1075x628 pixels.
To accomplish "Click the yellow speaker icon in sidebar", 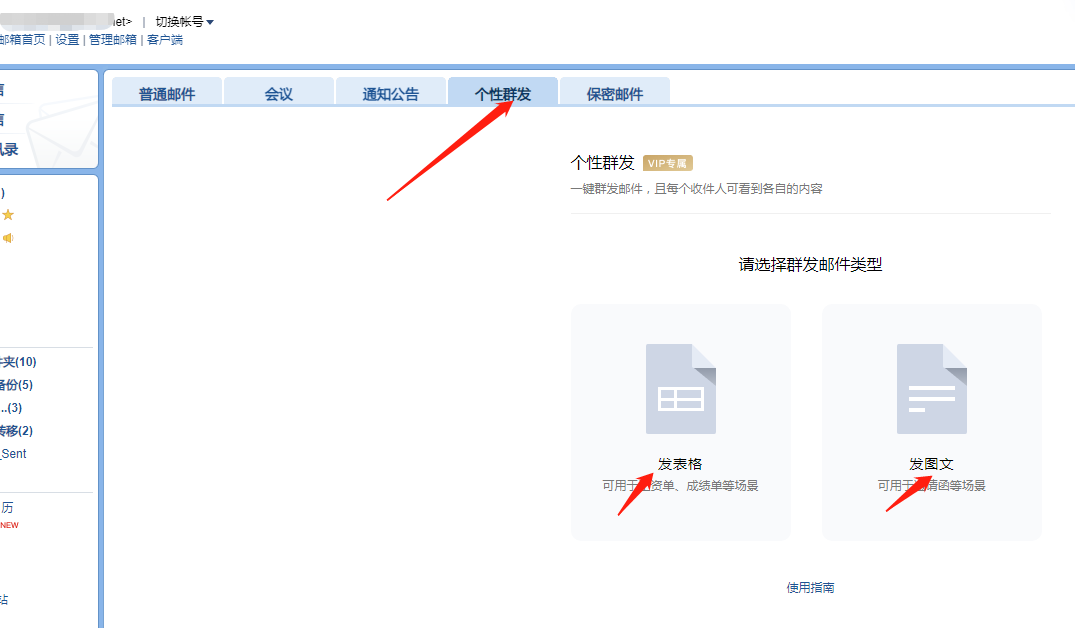I will coord(8,238).
